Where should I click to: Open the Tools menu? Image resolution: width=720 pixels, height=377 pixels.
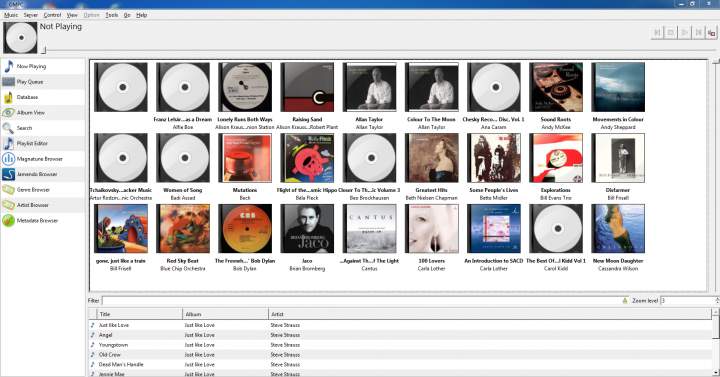(112, 15)
